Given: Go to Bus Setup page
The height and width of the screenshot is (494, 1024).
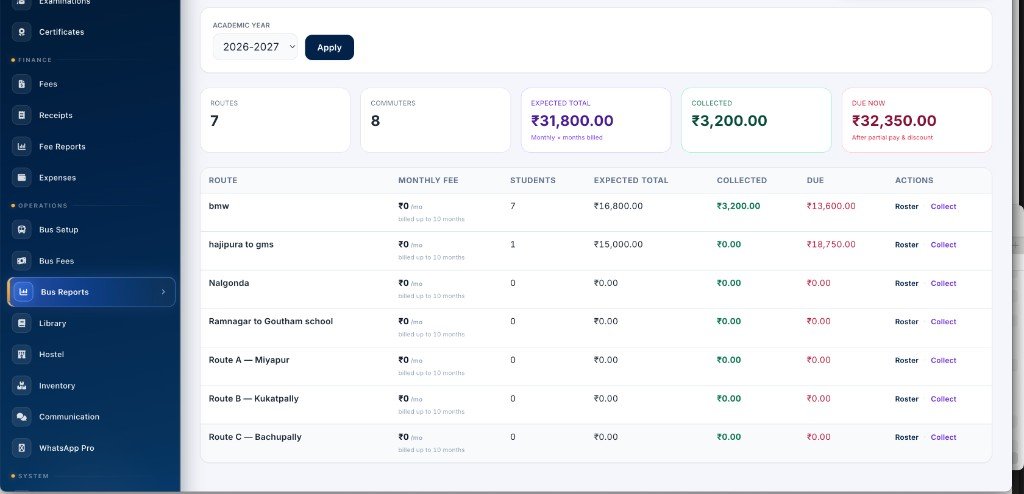Looking at the screenshot, I should (59, 230).
